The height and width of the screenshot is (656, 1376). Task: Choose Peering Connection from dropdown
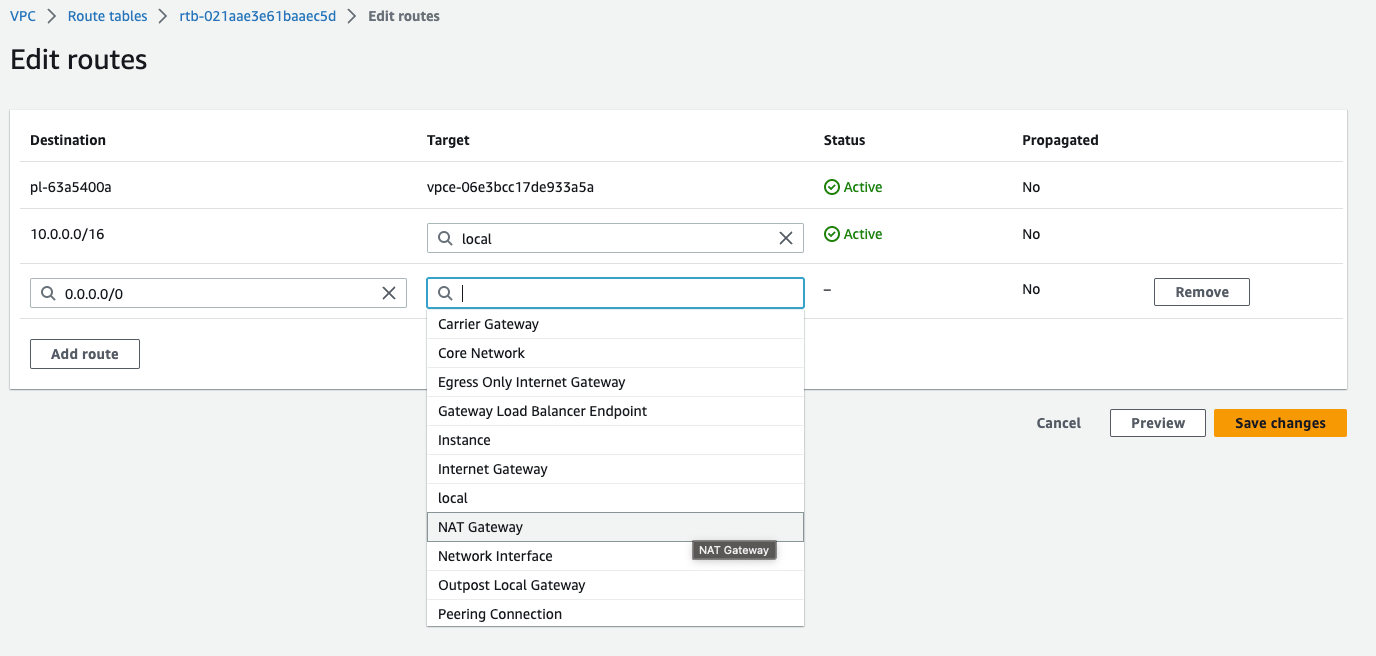[500, 614]
